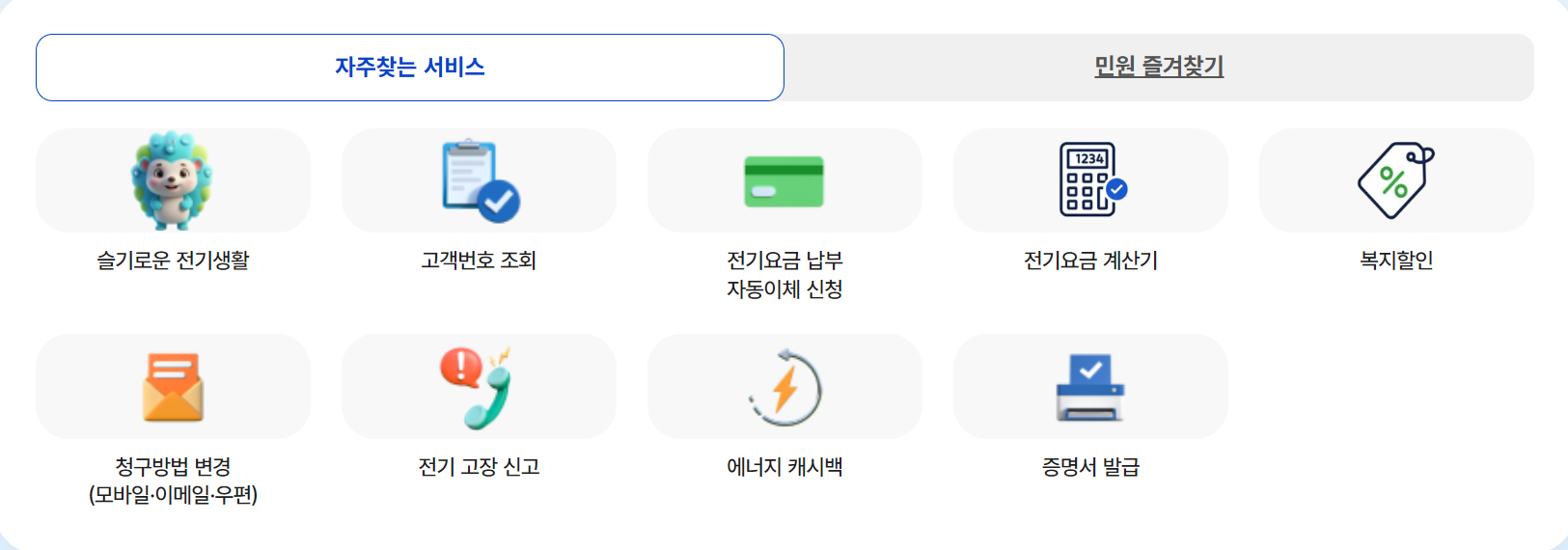Screen dimensions: 1568x550
Task: Select the 복지할인 text label
Action: [x=1396, y=261]
